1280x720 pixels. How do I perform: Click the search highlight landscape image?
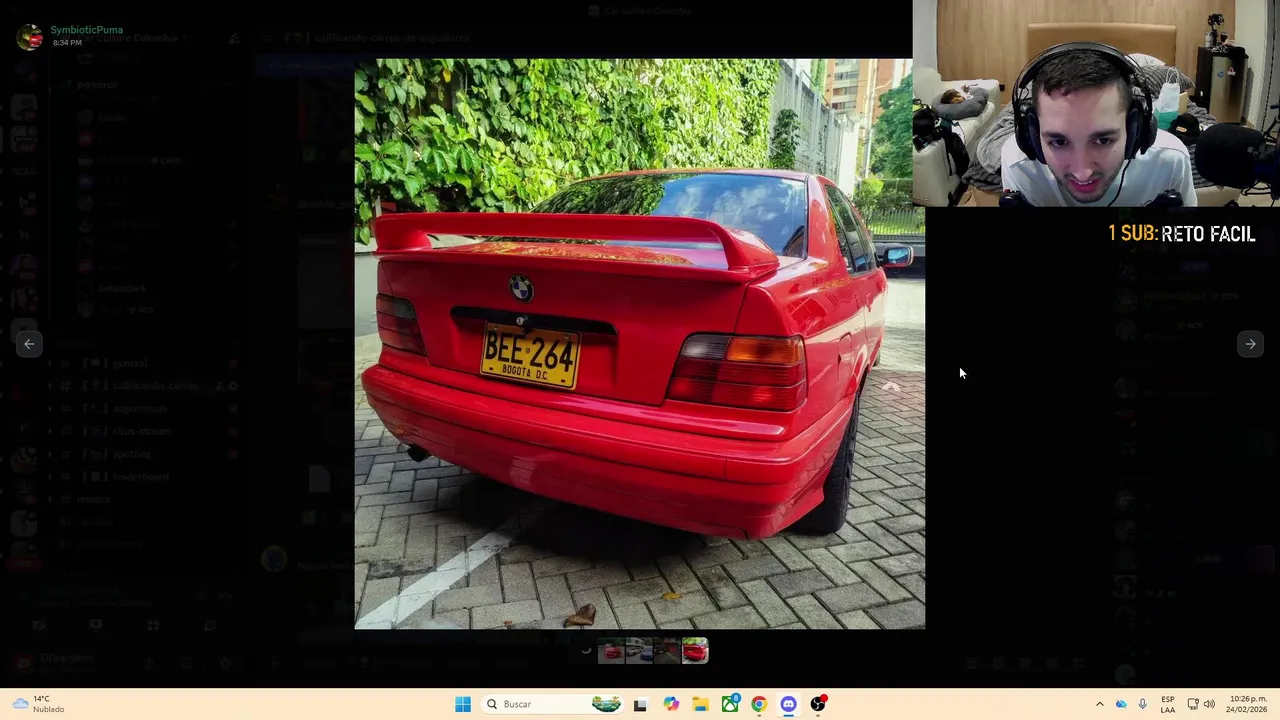[x=606, y=704]
